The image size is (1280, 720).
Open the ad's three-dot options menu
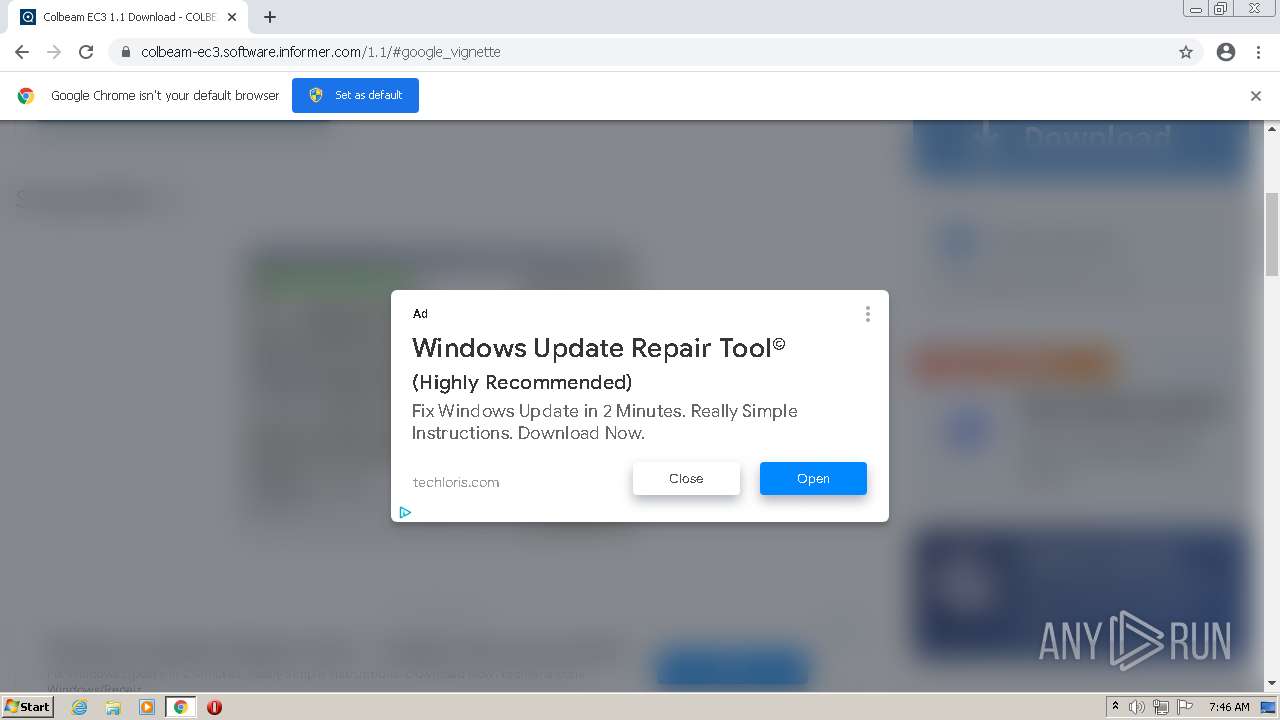867,314
